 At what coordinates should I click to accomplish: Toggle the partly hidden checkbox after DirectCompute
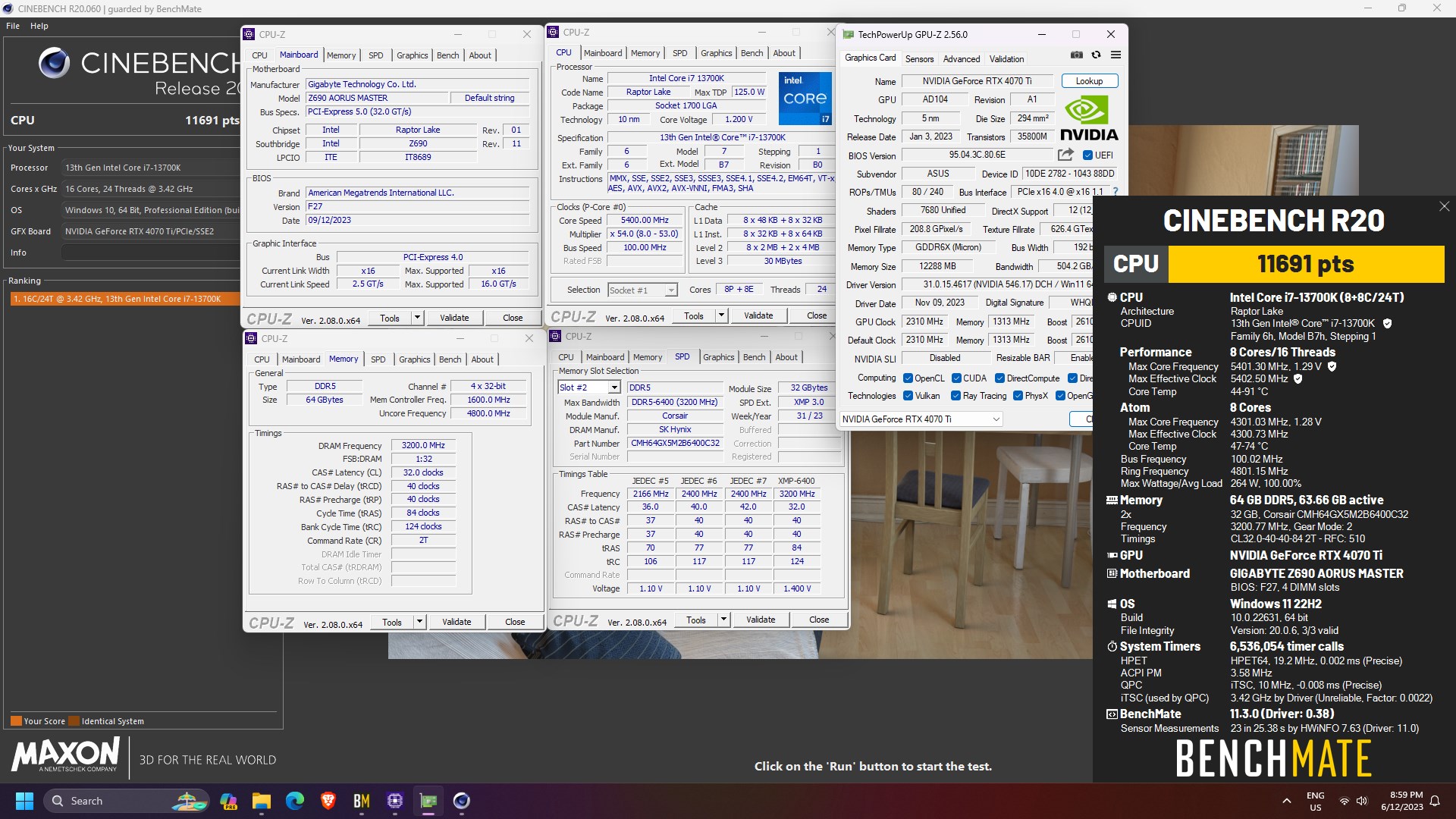1072,378
